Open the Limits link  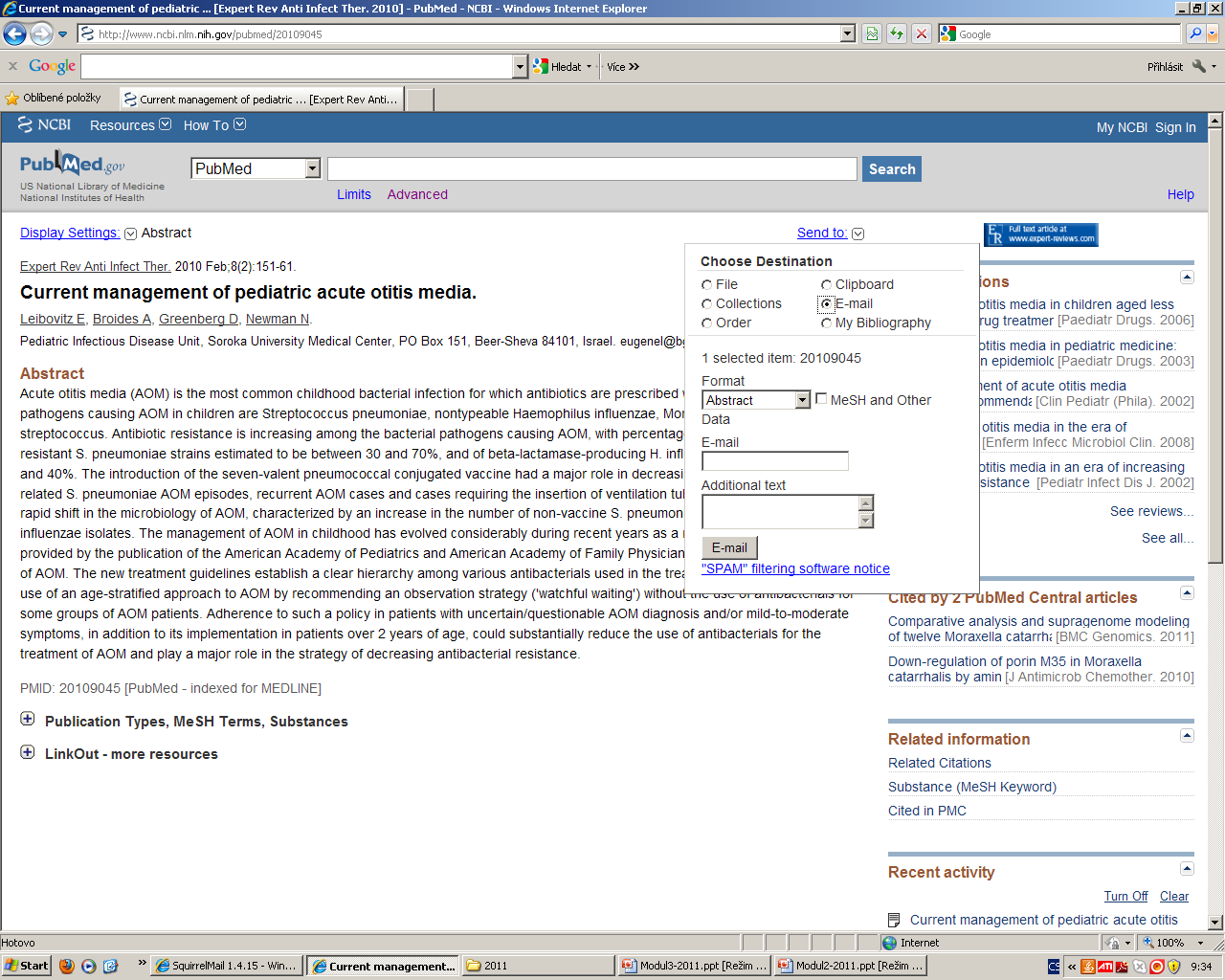click(354, 194)
